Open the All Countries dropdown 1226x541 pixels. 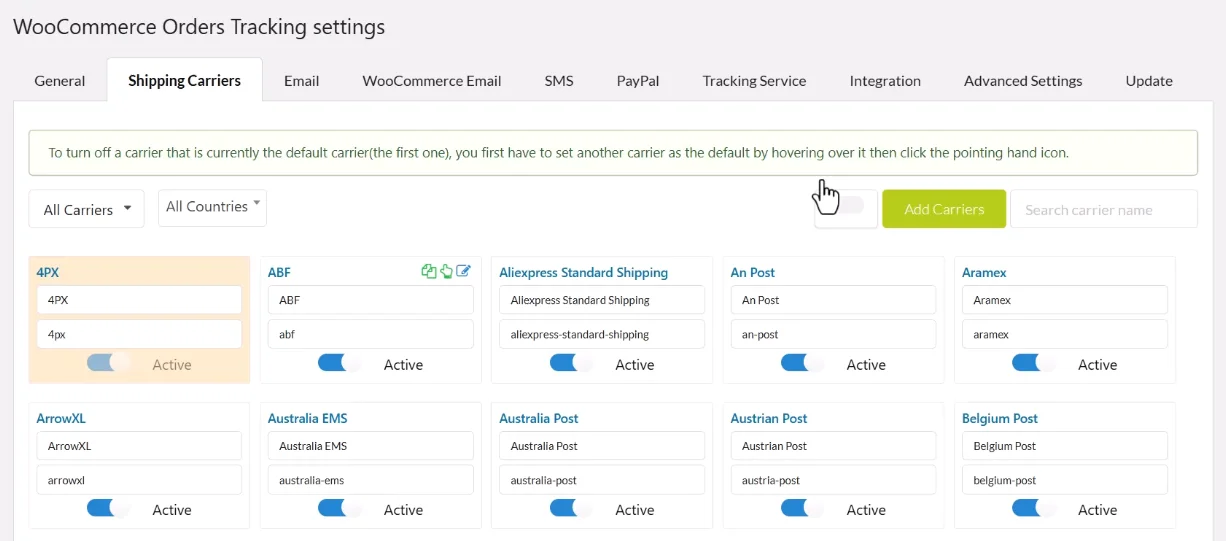point(212,207)
